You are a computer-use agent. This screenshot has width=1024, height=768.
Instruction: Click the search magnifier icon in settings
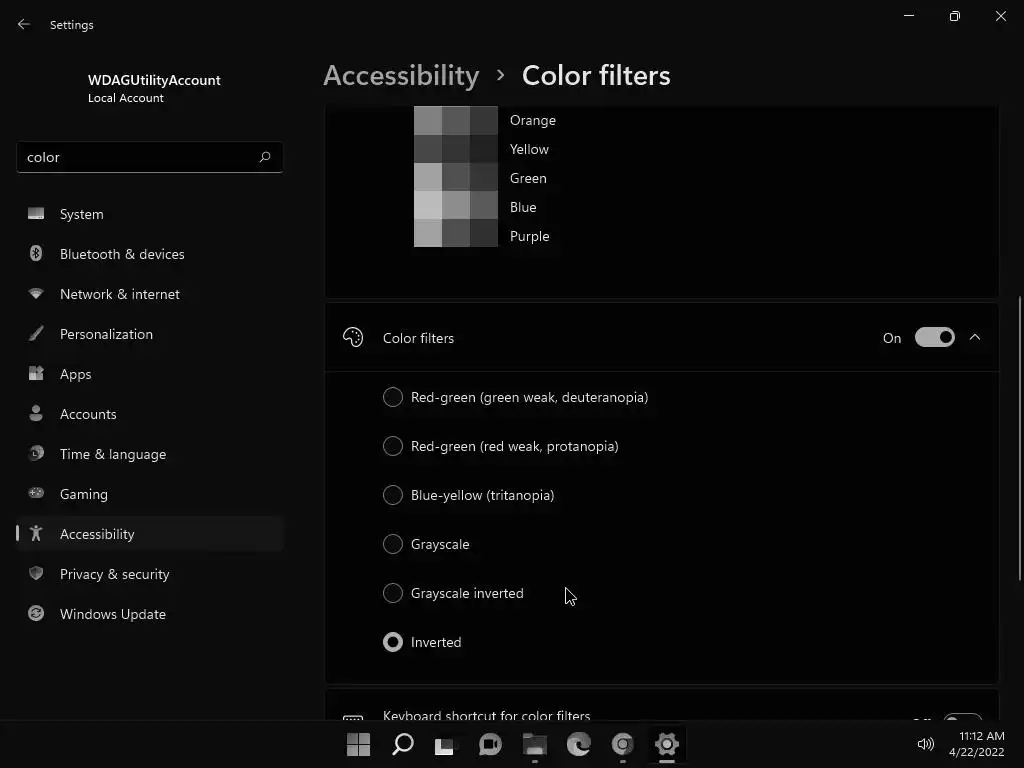pyautogui.click(x=264, y=157)
